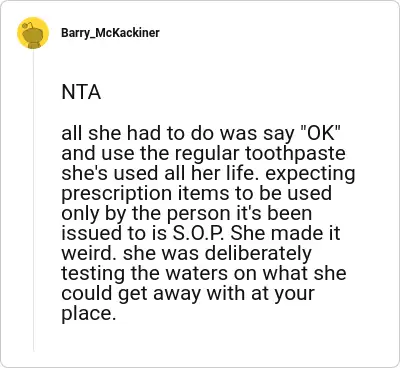
Task: Click the word "place." ending the comment
Action: (x=89, y=314)
